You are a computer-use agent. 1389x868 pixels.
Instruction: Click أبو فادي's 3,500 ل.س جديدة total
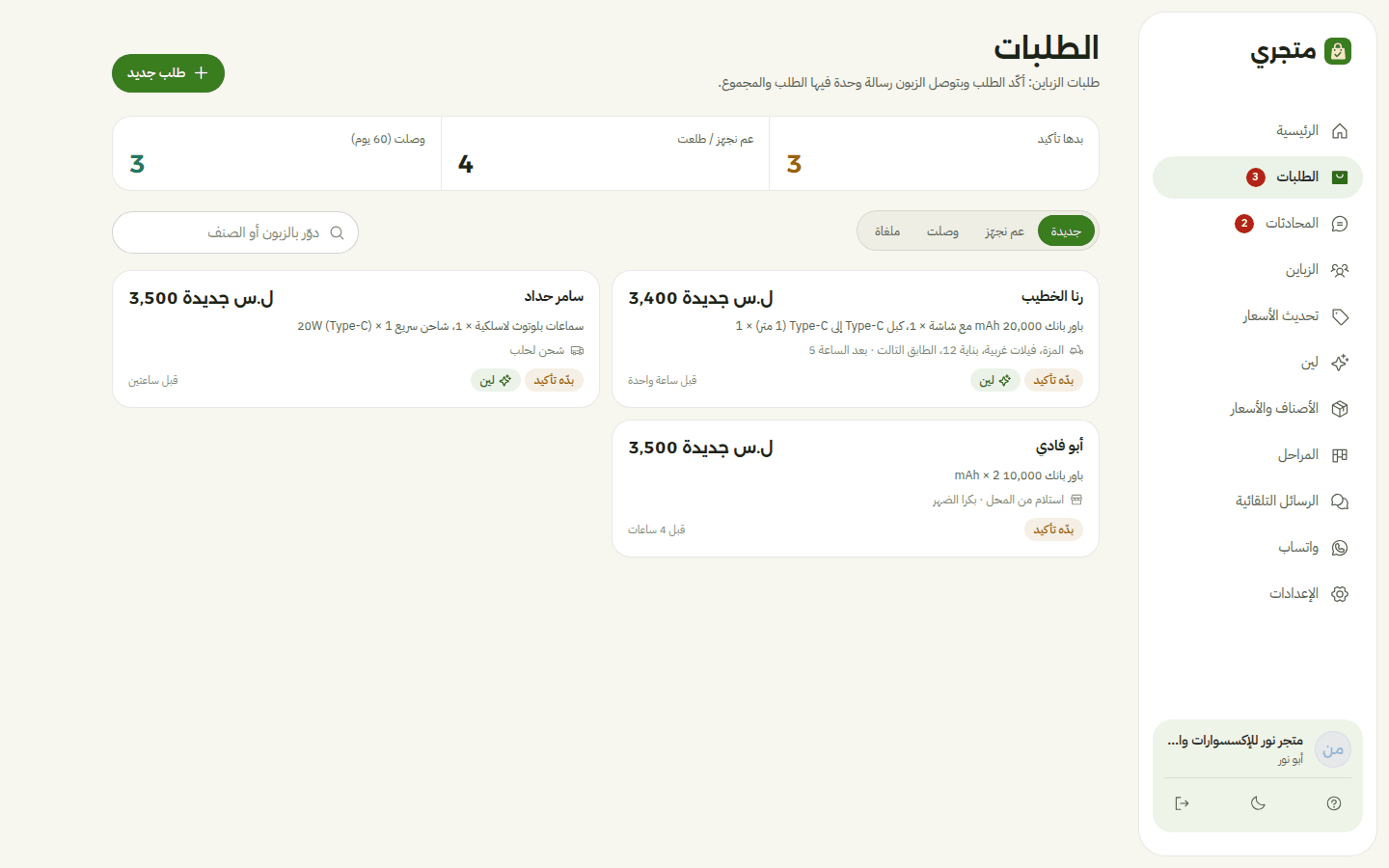pos(701,448)
